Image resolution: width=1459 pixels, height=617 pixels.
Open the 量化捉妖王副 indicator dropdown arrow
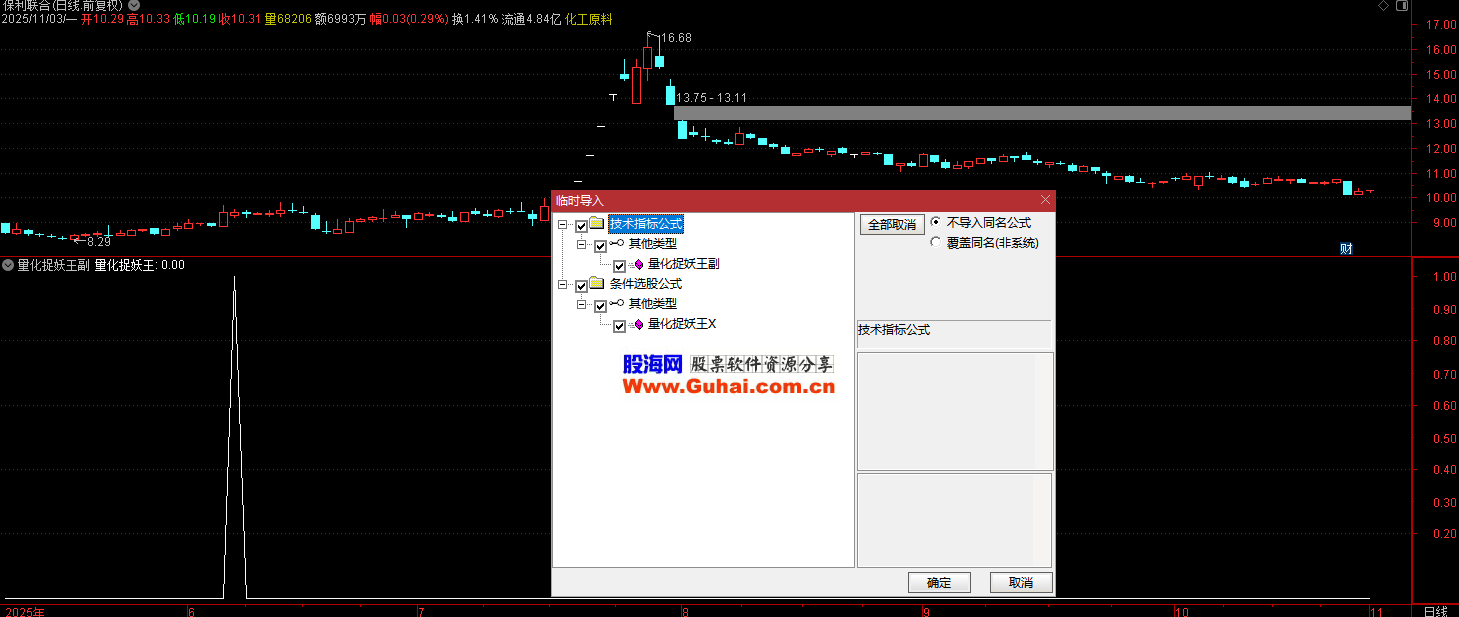point(8,265)
